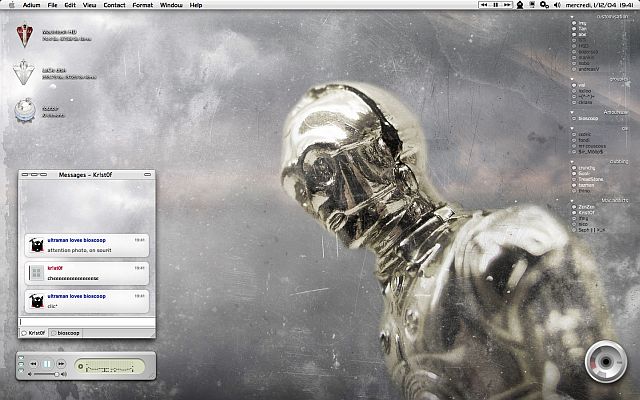Open the round globe drive icon on desktop
Screen dimensions: 640x400
pyautogui.click(x=24, y=111)
